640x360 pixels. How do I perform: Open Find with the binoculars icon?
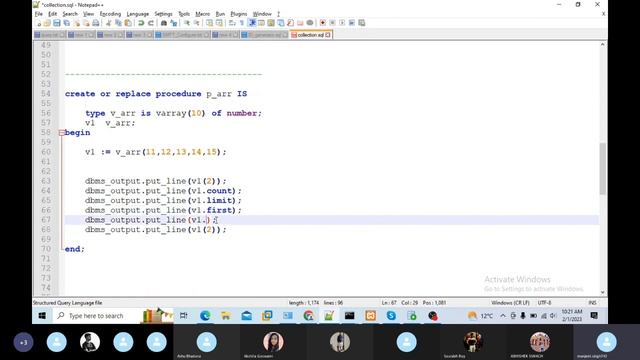[x=164, y=23]
